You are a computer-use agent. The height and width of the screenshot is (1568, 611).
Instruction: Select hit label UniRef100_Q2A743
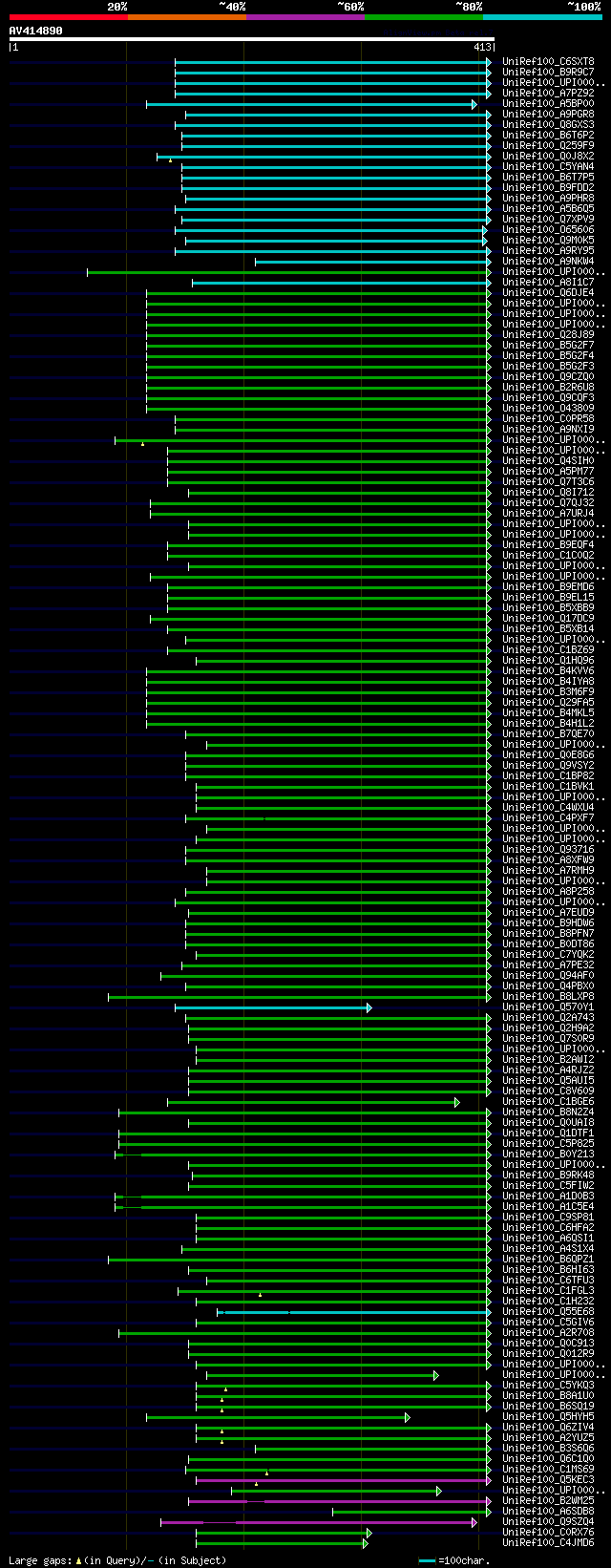click(x=548, y=1018)
